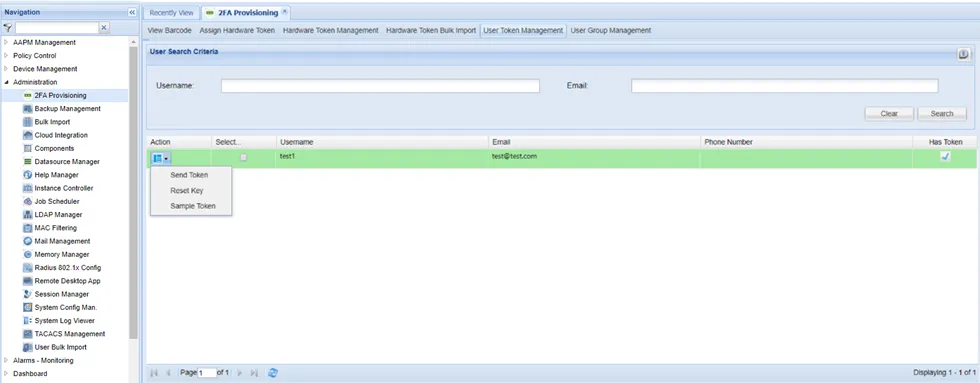The width and height of the screenshot is (980, 383).
Task: Select the User Token Management tab
Action: coord(523,30)
